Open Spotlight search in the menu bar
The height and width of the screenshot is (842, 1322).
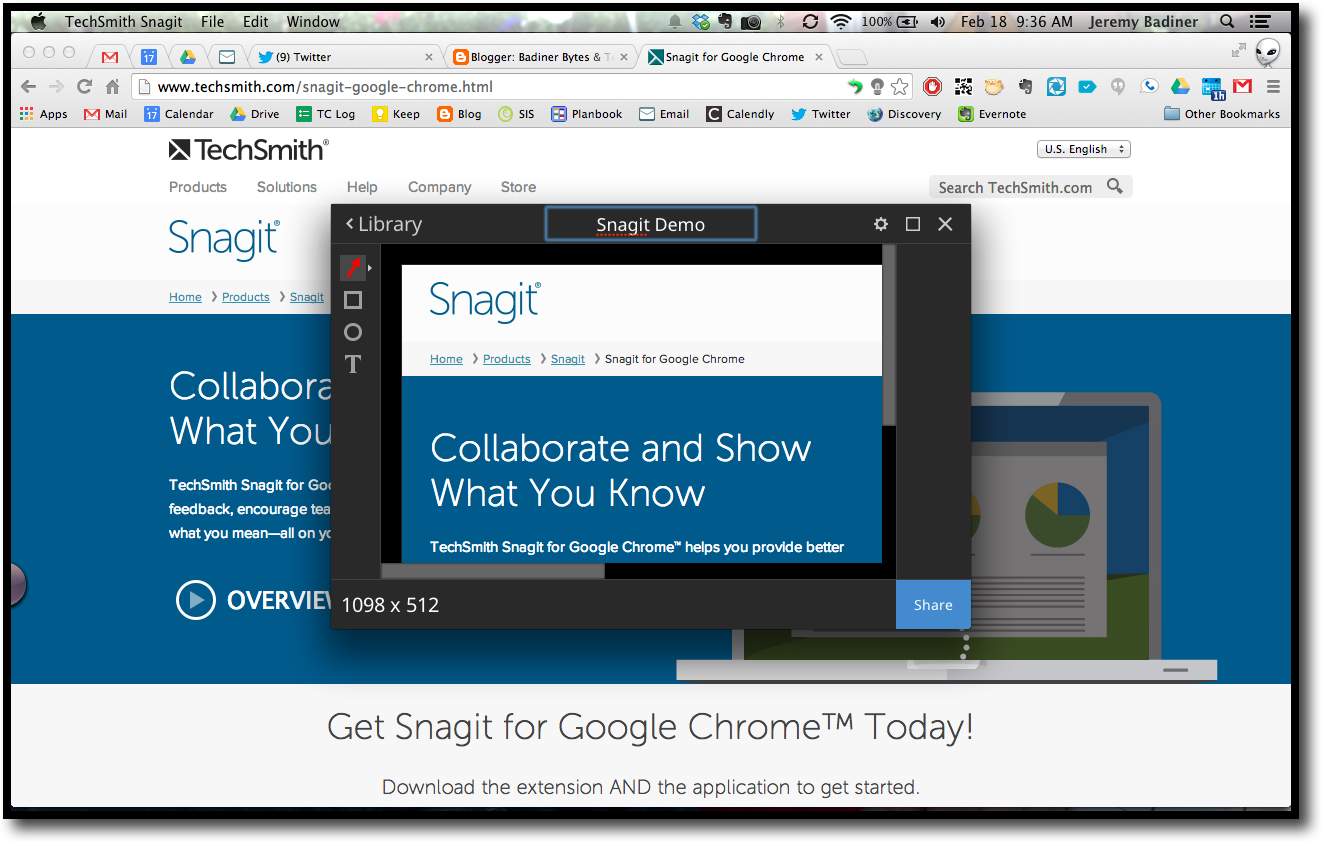1227,22
